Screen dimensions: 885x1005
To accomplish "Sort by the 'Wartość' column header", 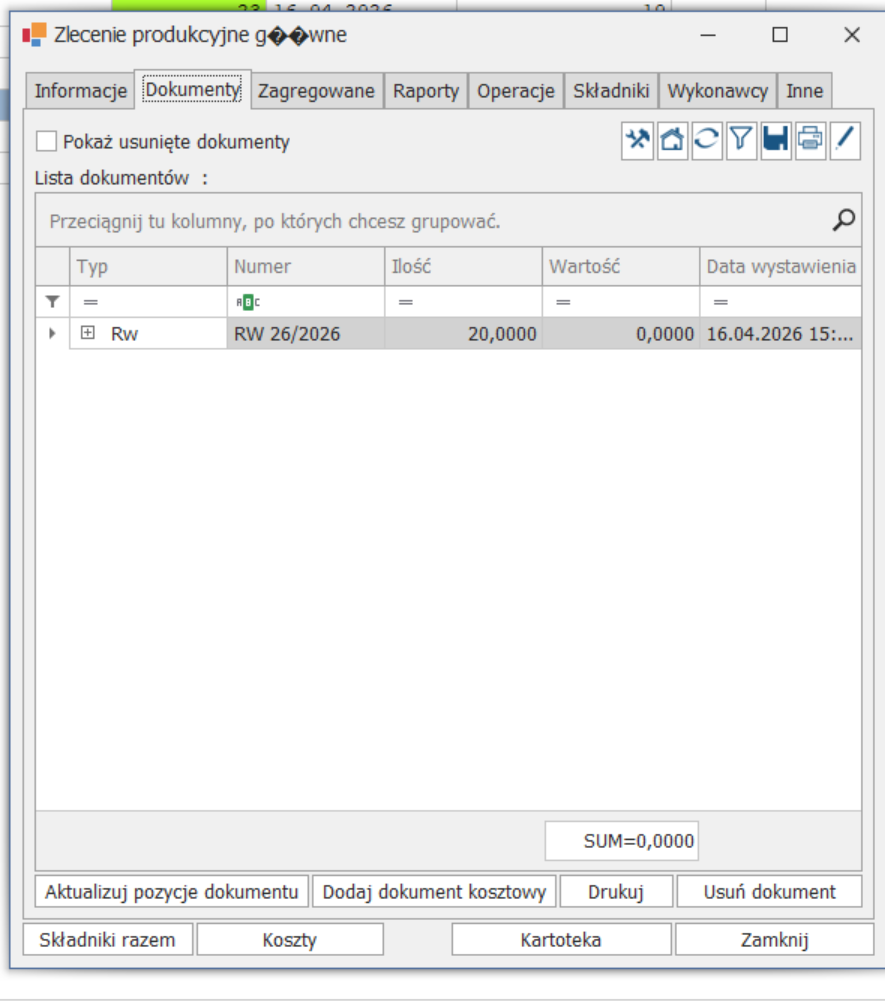I will (x=620, y=267).
